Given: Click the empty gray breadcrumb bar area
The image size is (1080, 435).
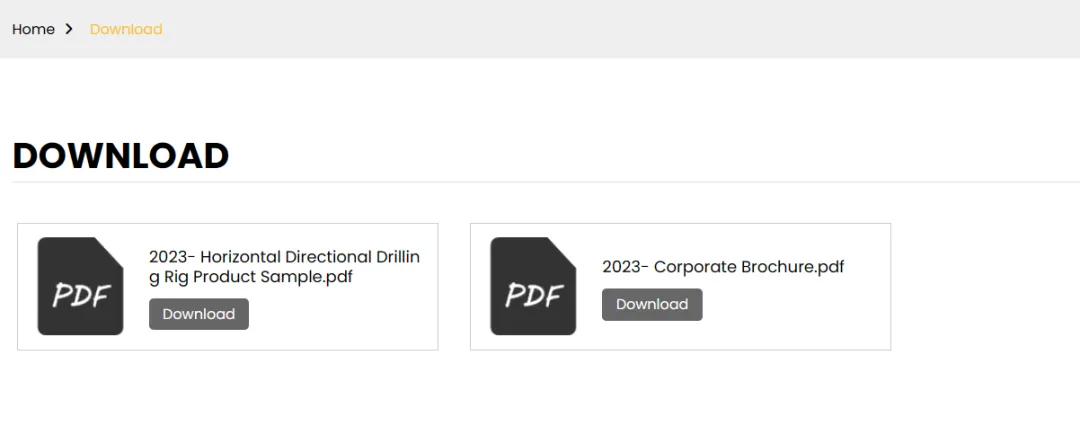Looking at the screenshot, I should click(x=600, y=29).
